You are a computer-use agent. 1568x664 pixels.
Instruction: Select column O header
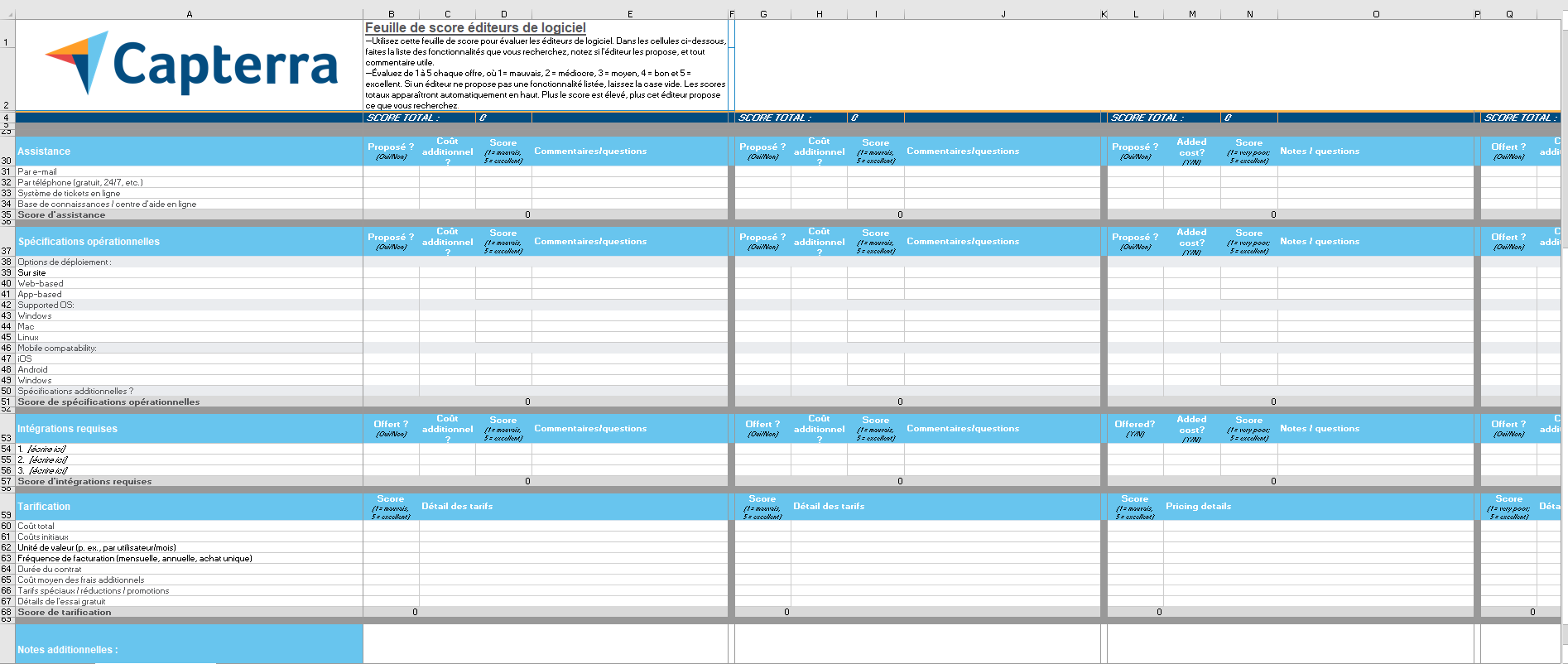[x=1376, y=14]
